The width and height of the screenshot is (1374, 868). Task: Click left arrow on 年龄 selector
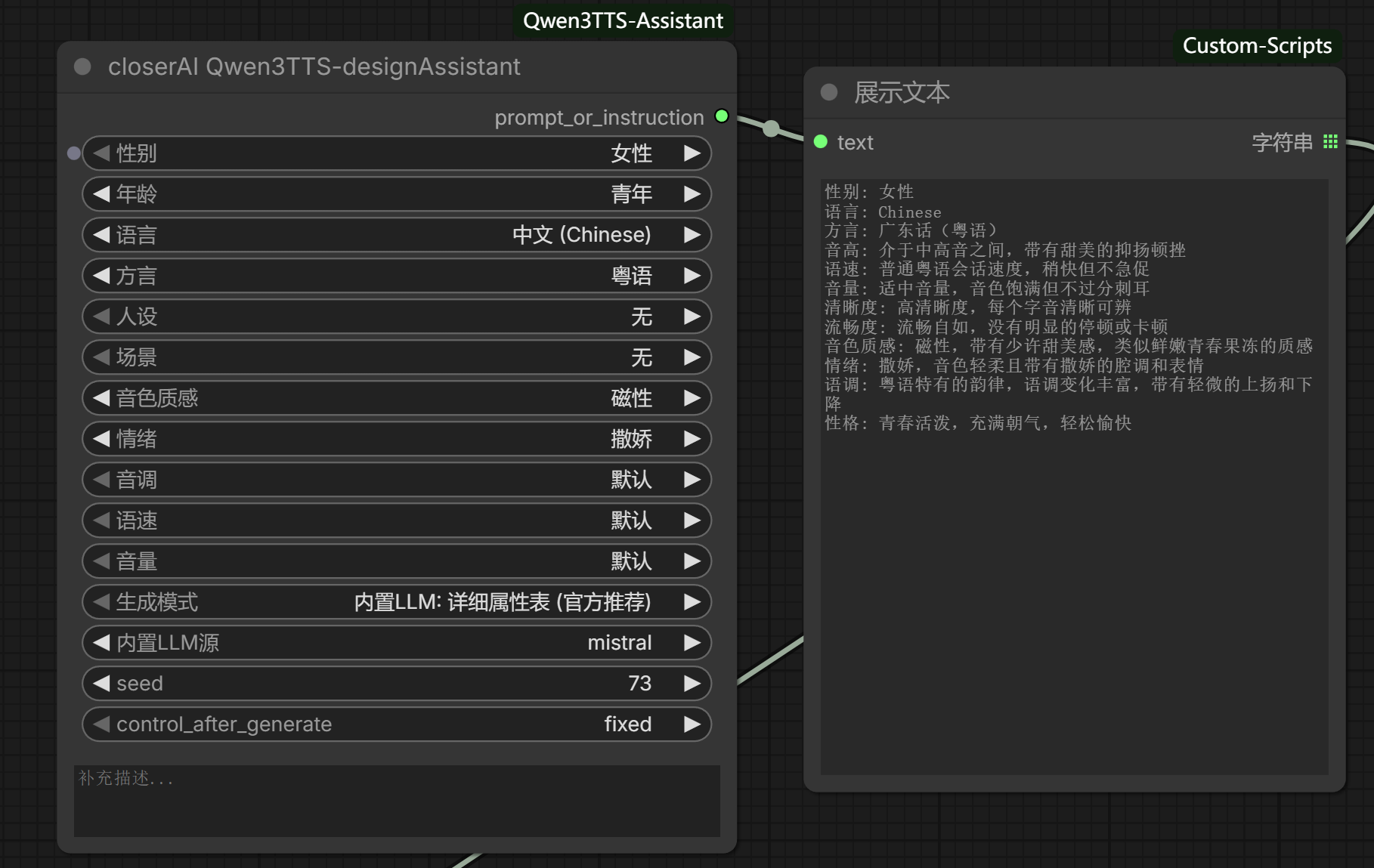(x=101, y=194)
